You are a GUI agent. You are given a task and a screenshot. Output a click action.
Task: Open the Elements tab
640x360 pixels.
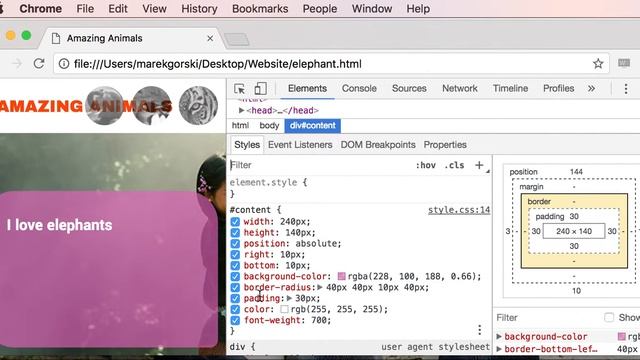pos(307,89)
